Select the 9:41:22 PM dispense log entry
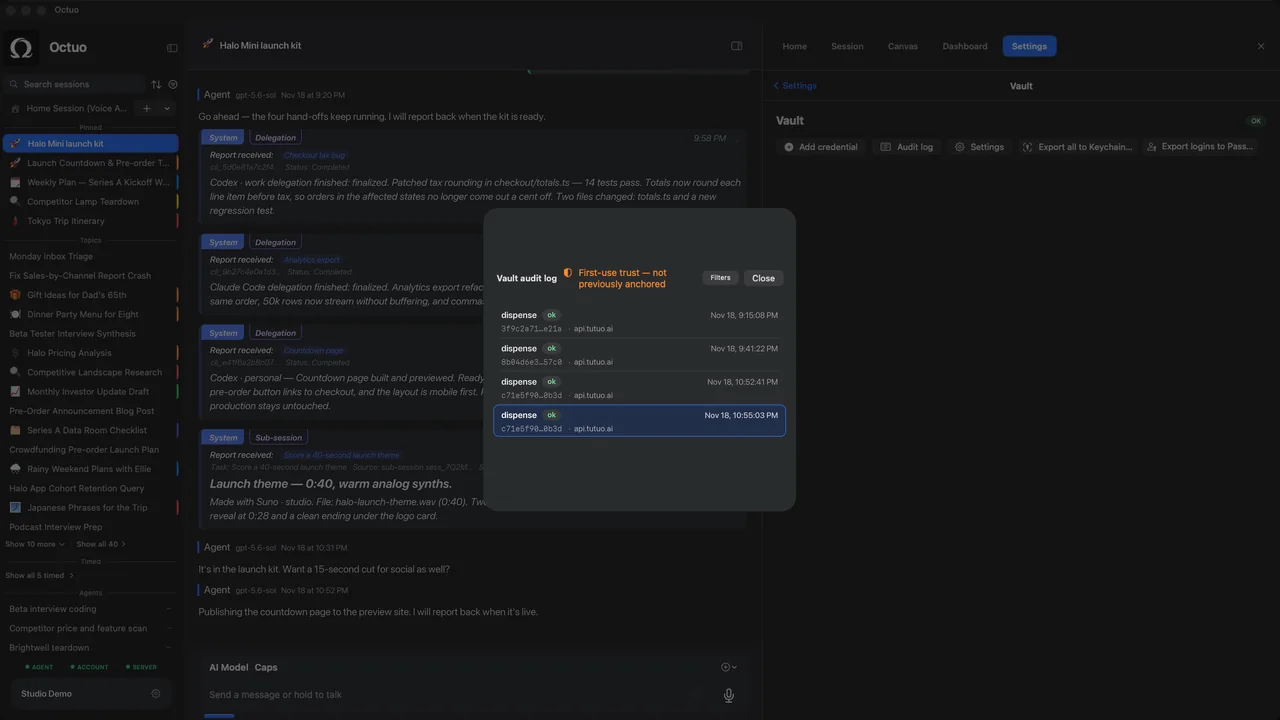This screenshot has width=1280, height=720. pos(640,354)
